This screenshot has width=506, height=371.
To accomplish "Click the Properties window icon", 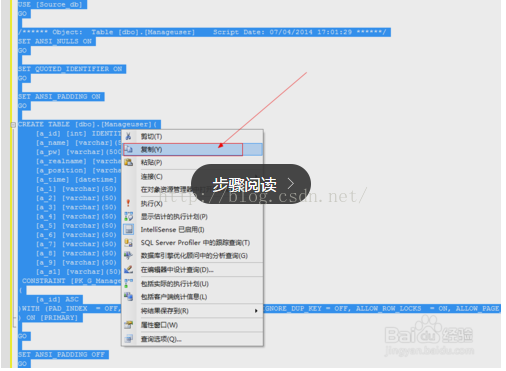I will [x=128, y=325].
